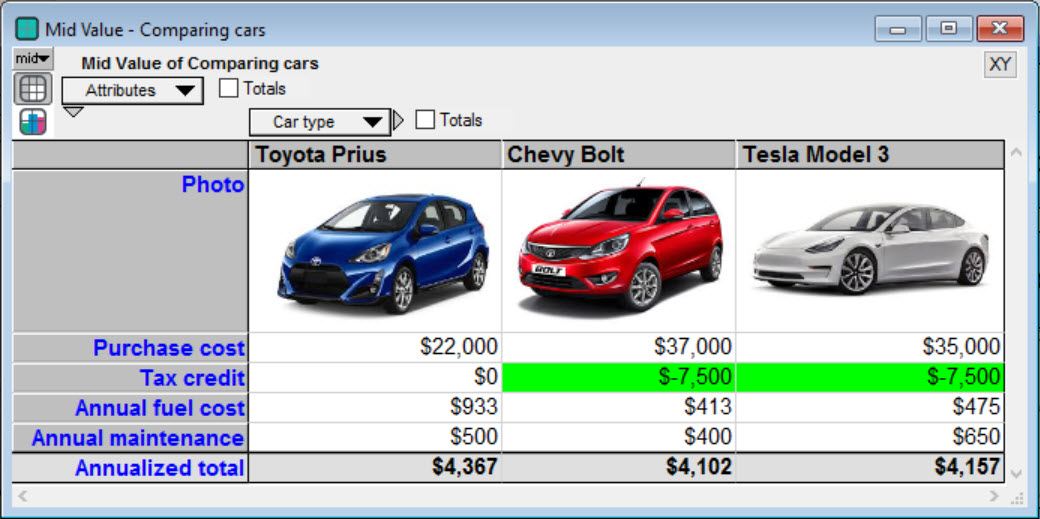Open the Car type column index dropdown

click(x=319, y=122)
